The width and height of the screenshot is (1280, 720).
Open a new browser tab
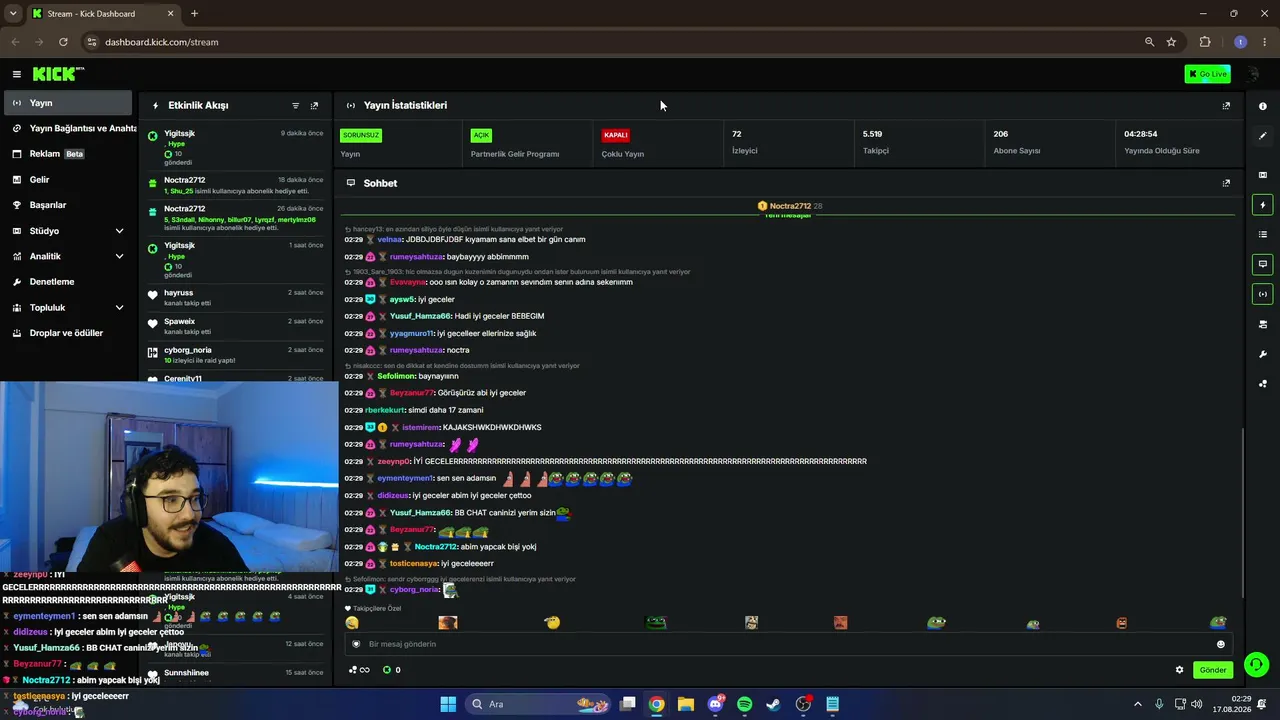(x=194, y=14)
